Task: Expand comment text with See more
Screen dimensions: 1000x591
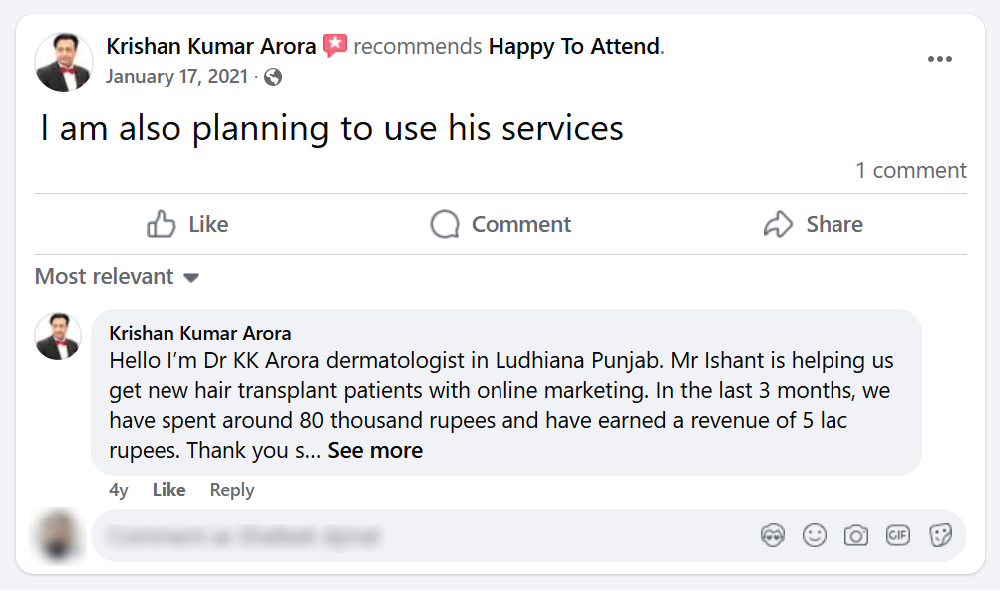Action: point(375,451)
